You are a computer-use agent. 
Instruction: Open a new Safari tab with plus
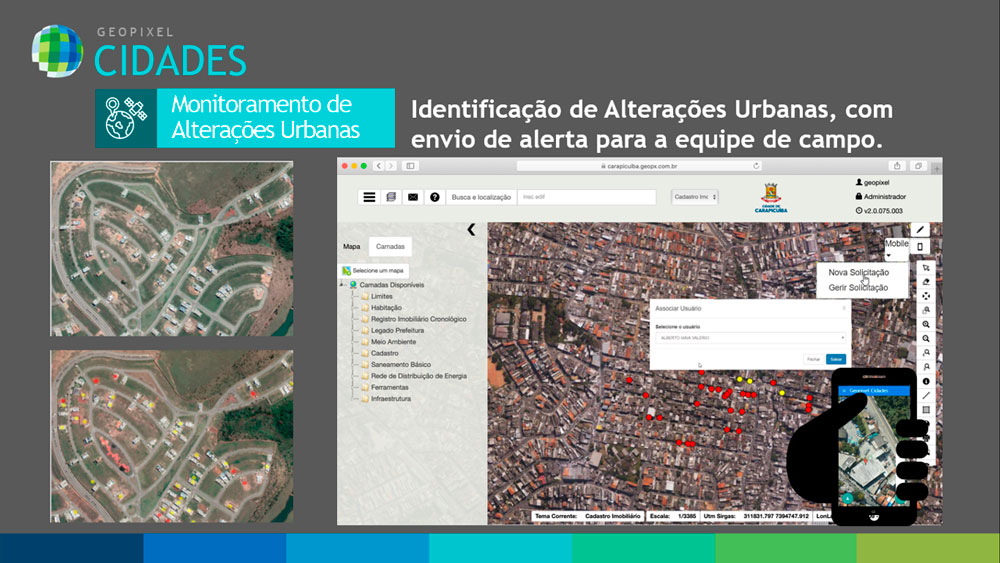click(936, 169)
